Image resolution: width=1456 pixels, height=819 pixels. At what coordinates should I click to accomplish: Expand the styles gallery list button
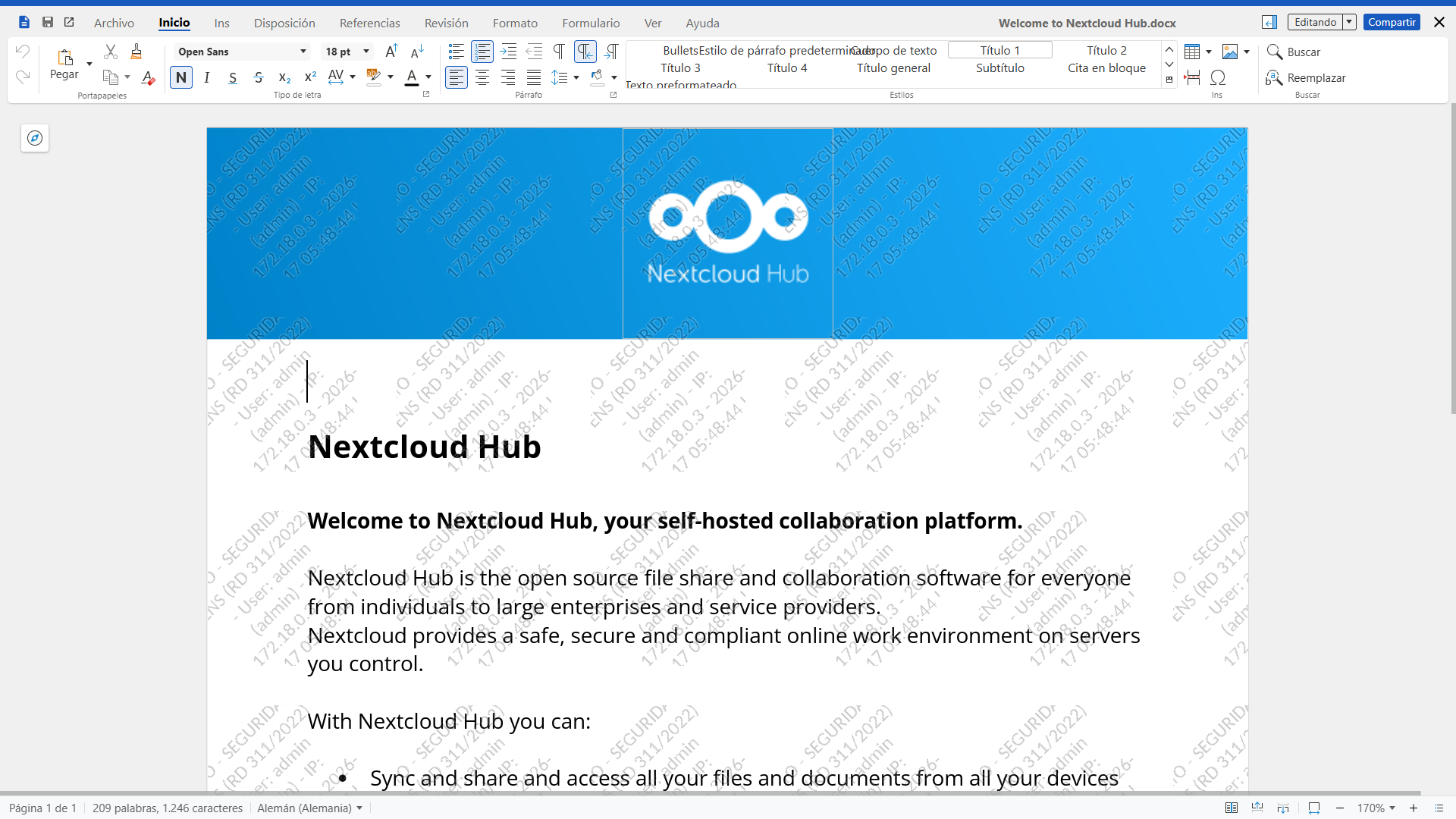[x=1169, y=80]
